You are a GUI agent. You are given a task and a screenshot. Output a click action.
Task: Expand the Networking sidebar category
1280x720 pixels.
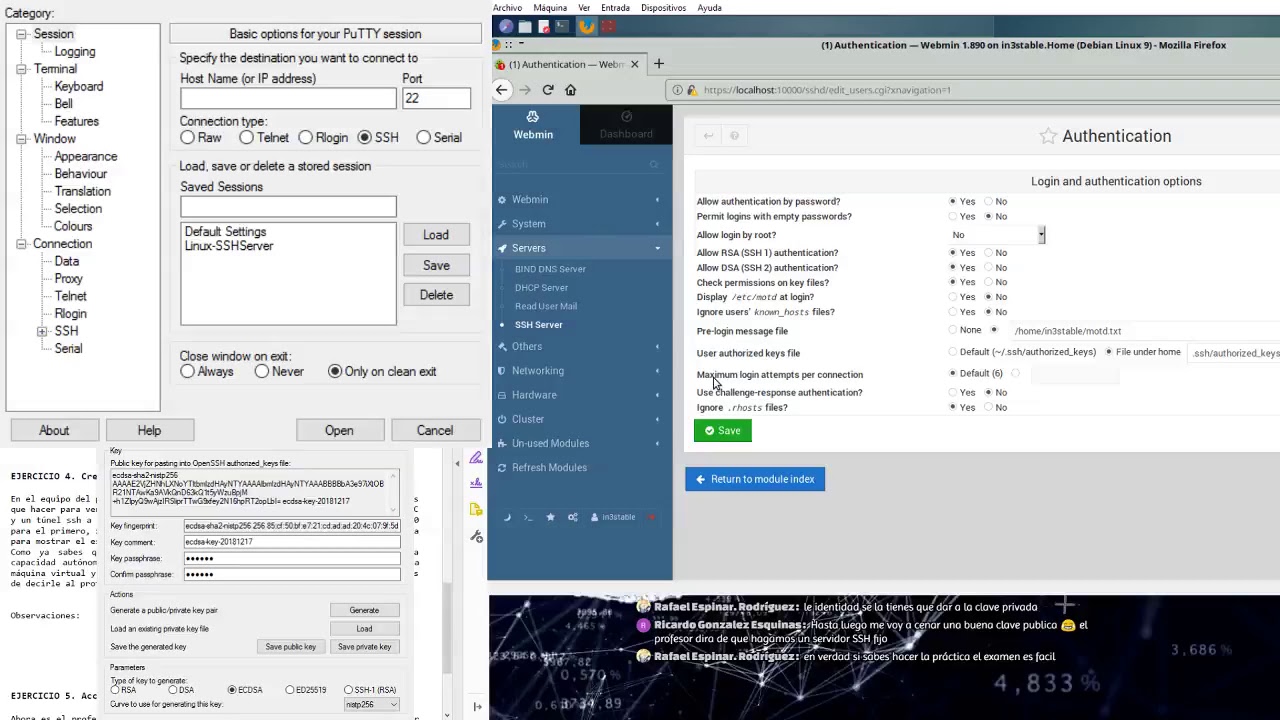pos(580,371)
